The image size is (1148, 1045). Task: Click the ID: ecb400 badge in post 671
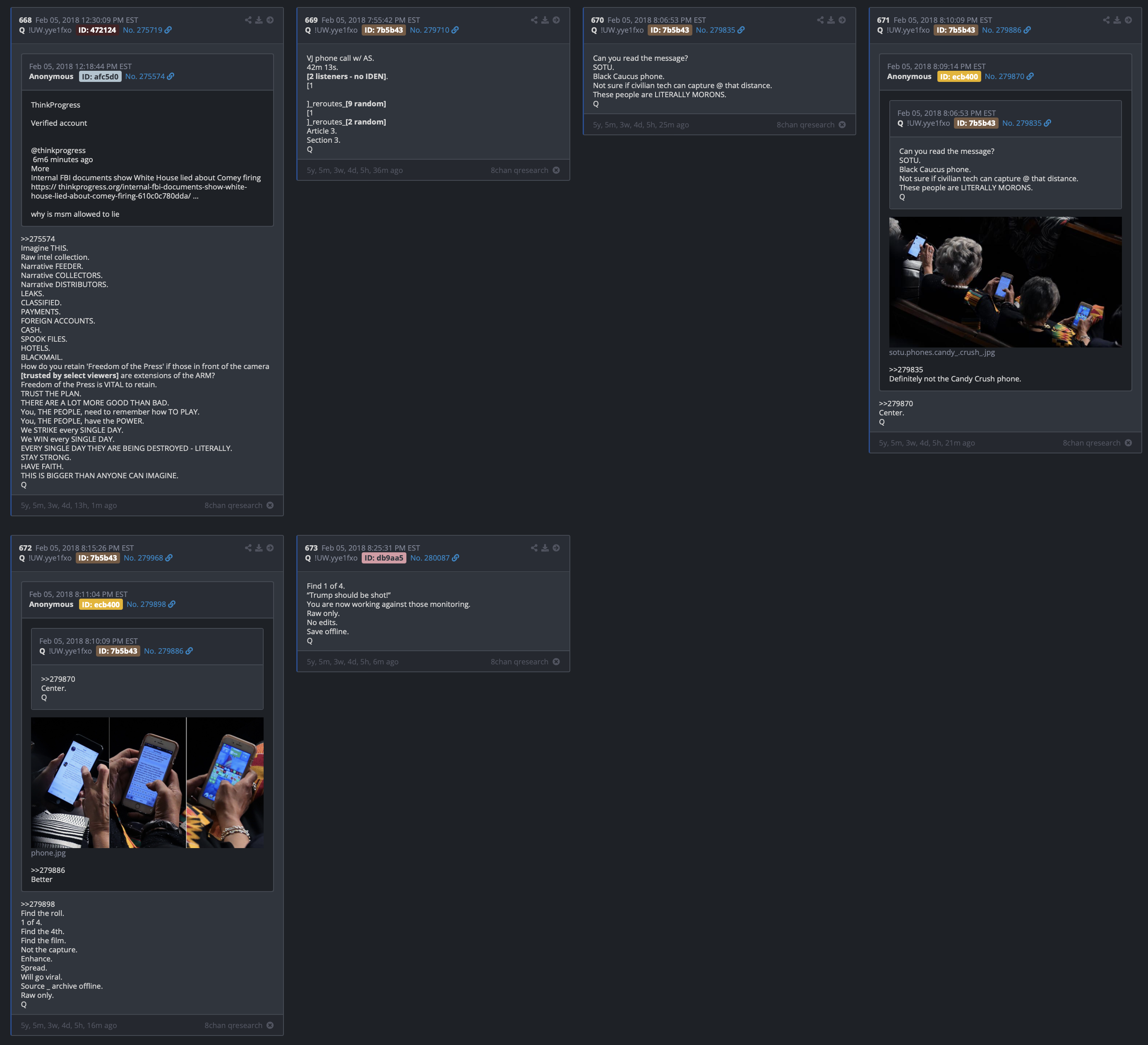point(959,76)
